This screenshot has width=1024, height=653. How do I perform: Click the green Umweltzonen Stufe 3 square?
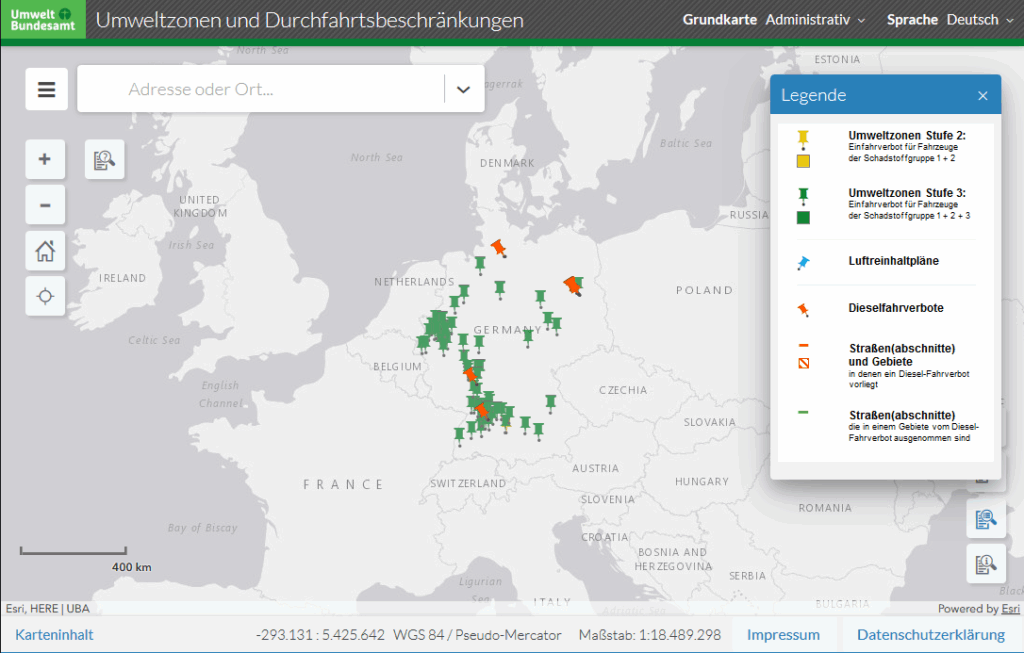pos(803,217)
